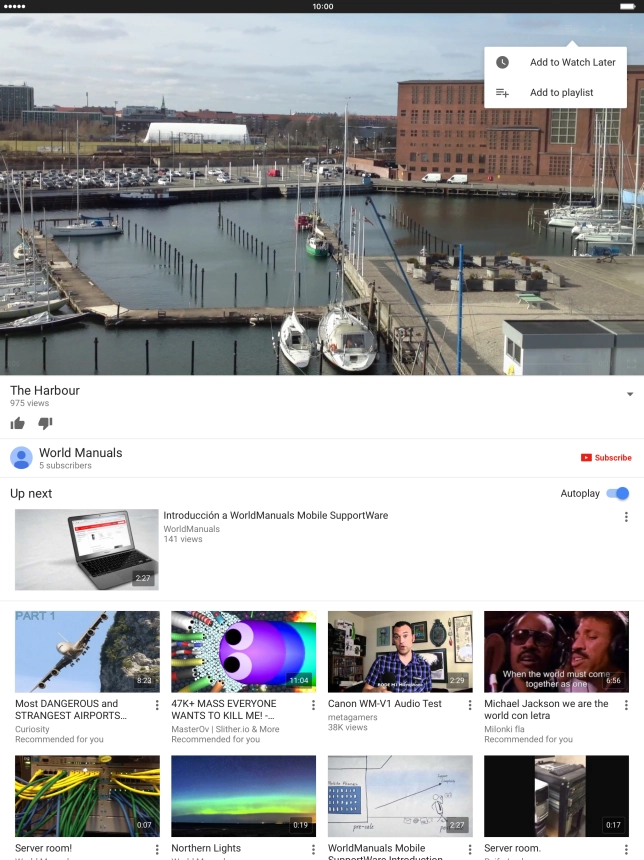Open Most DANGEROUS and STRANGEST AIRPORTS title

point(71,709)
